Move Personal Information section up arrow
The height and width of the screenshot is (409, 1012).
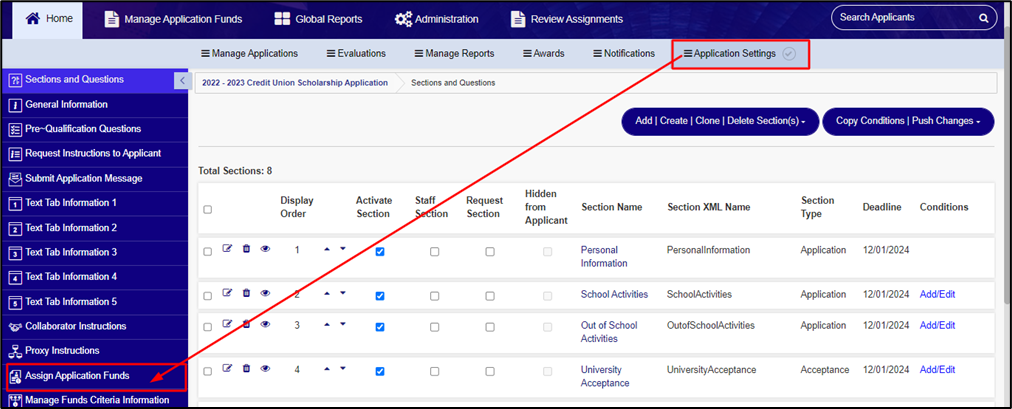point(327,248)
